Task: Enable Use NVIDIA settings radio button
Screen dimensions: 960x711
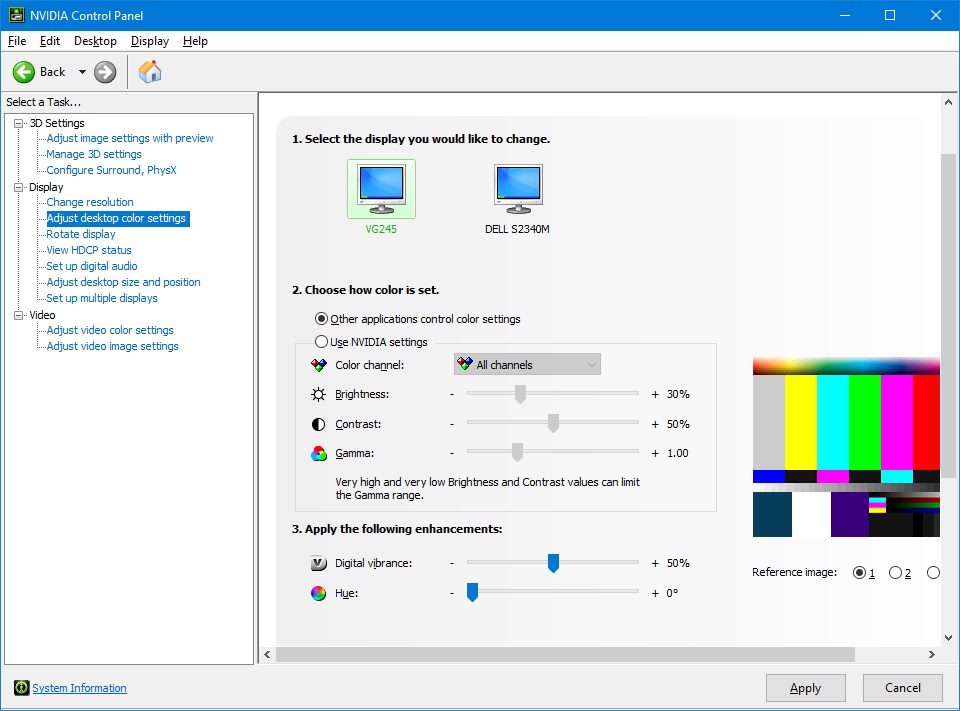Action: [x=321, y=342]
